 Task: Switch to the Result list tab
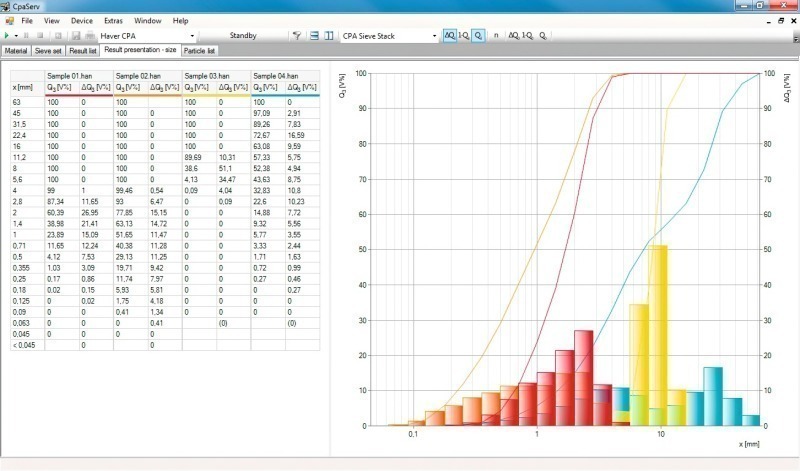tap(83, 51)
